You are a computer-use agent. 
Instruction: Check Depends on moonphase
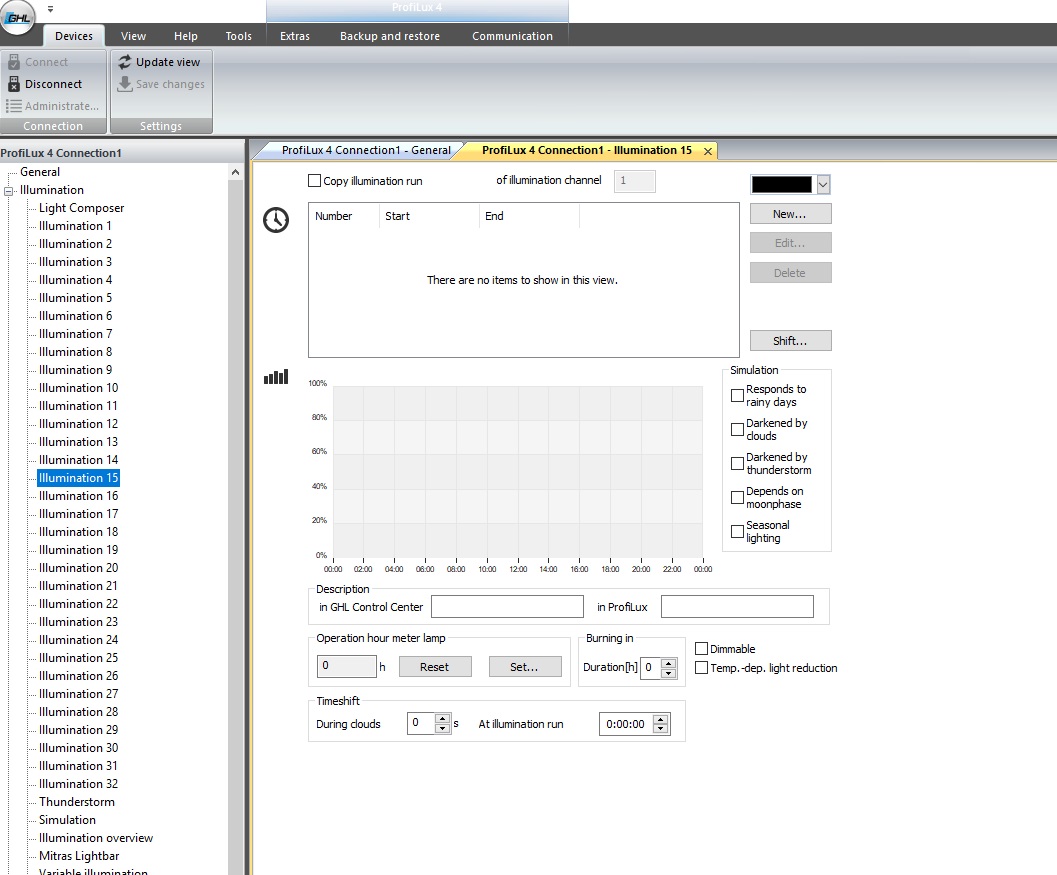737,497
